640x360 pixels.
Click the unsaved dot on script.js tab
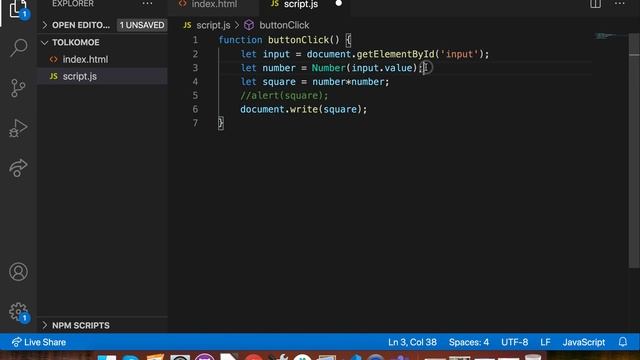tap(338, 3)
